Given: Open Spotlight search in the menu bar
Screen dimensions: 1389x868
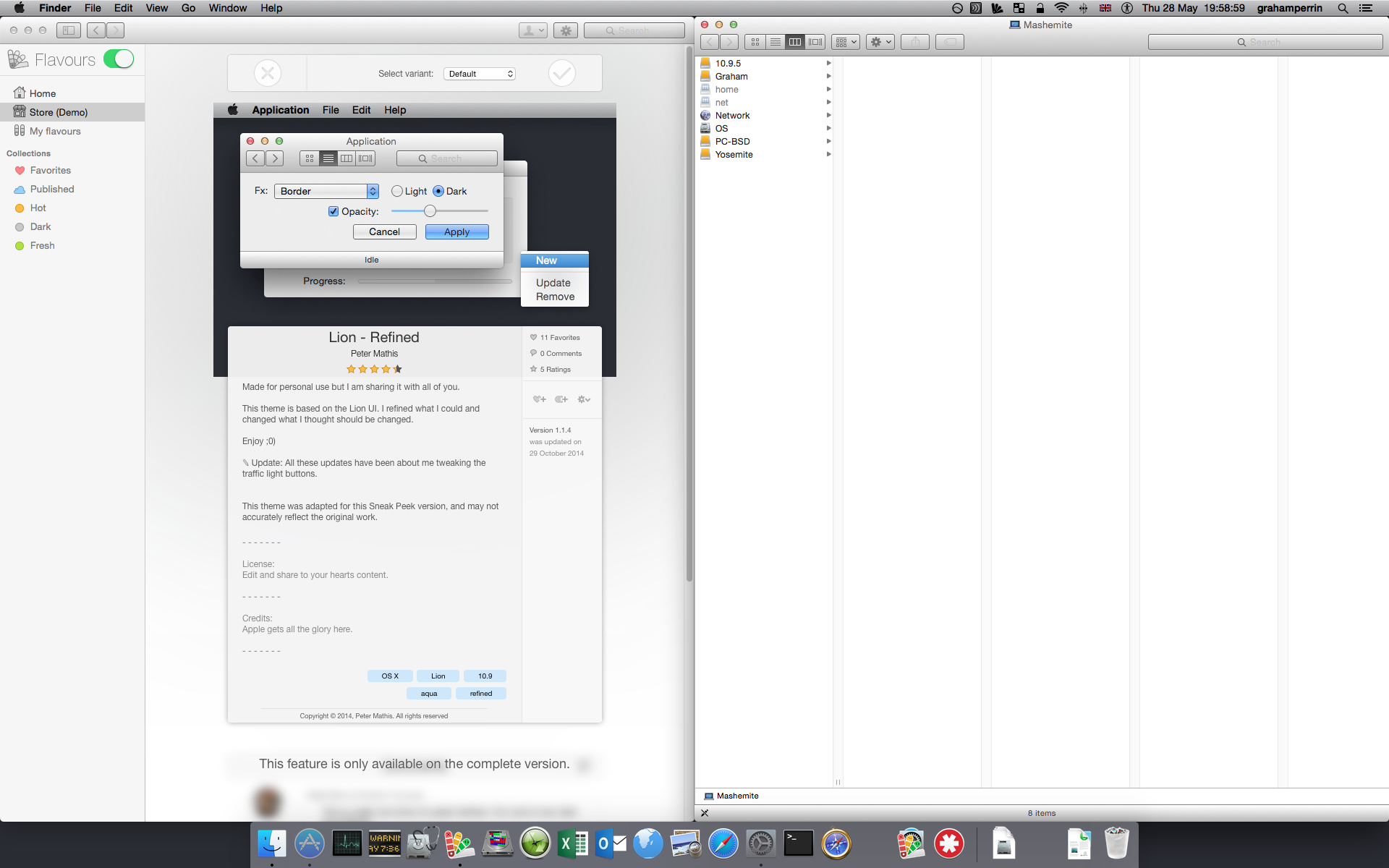Looking at the screenshot, I should point(1343,8).
